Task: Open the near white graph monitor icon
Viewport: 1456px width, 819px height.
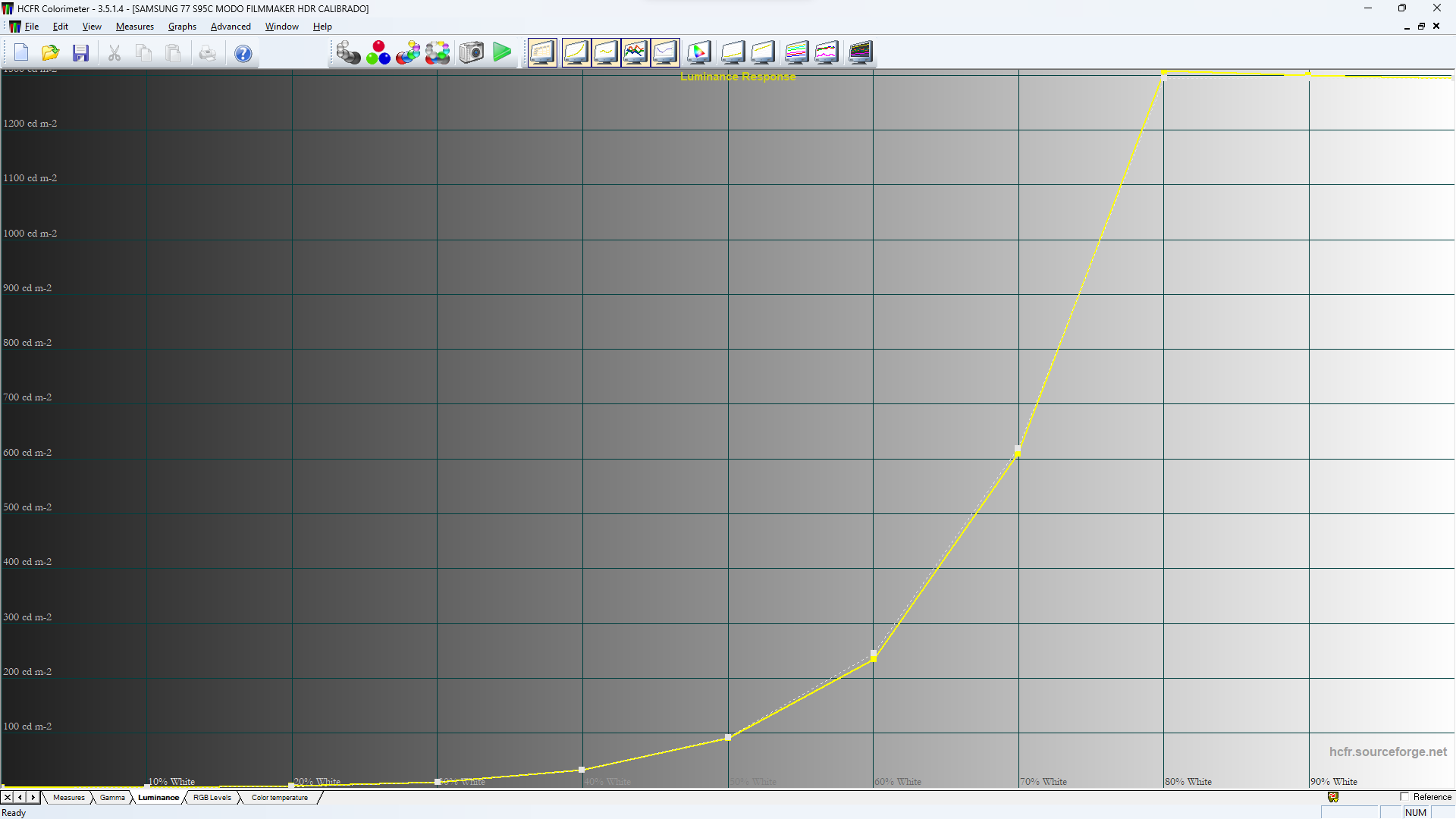Action: [763, 52]
